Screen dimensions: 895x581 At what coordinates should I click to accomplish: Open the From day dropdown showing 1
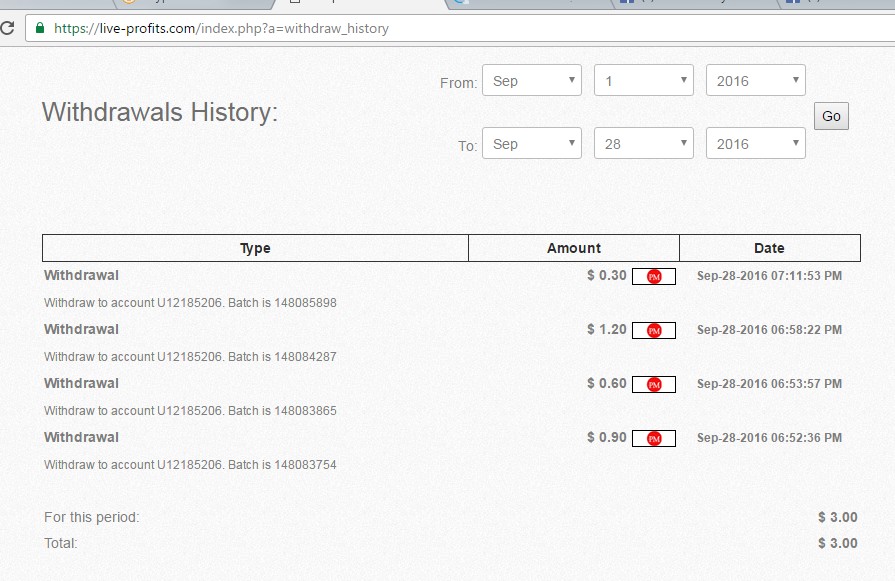(644, 80)
